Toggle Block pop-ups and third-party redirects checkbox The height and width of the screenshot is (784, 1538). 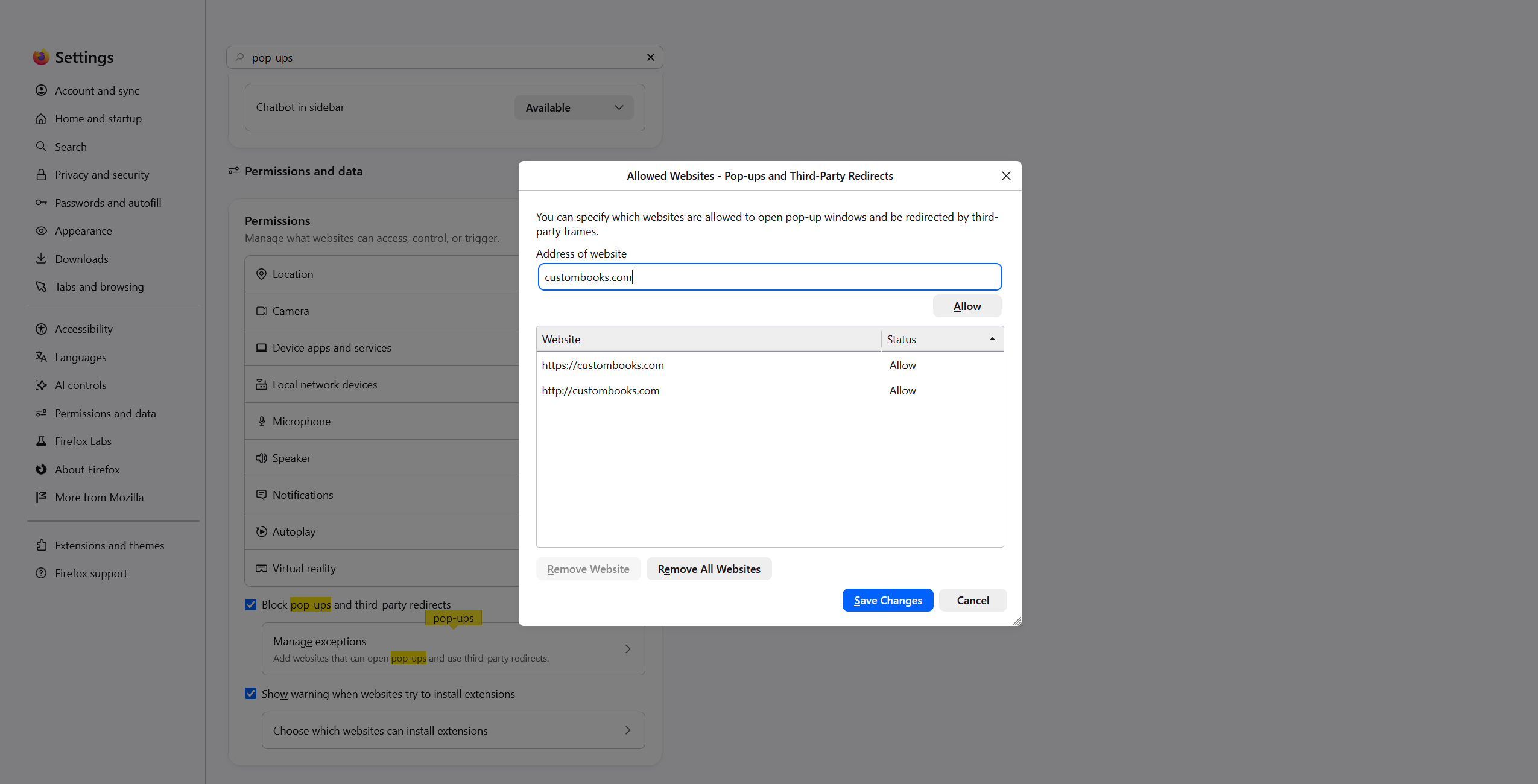click(x=251, y=605)
